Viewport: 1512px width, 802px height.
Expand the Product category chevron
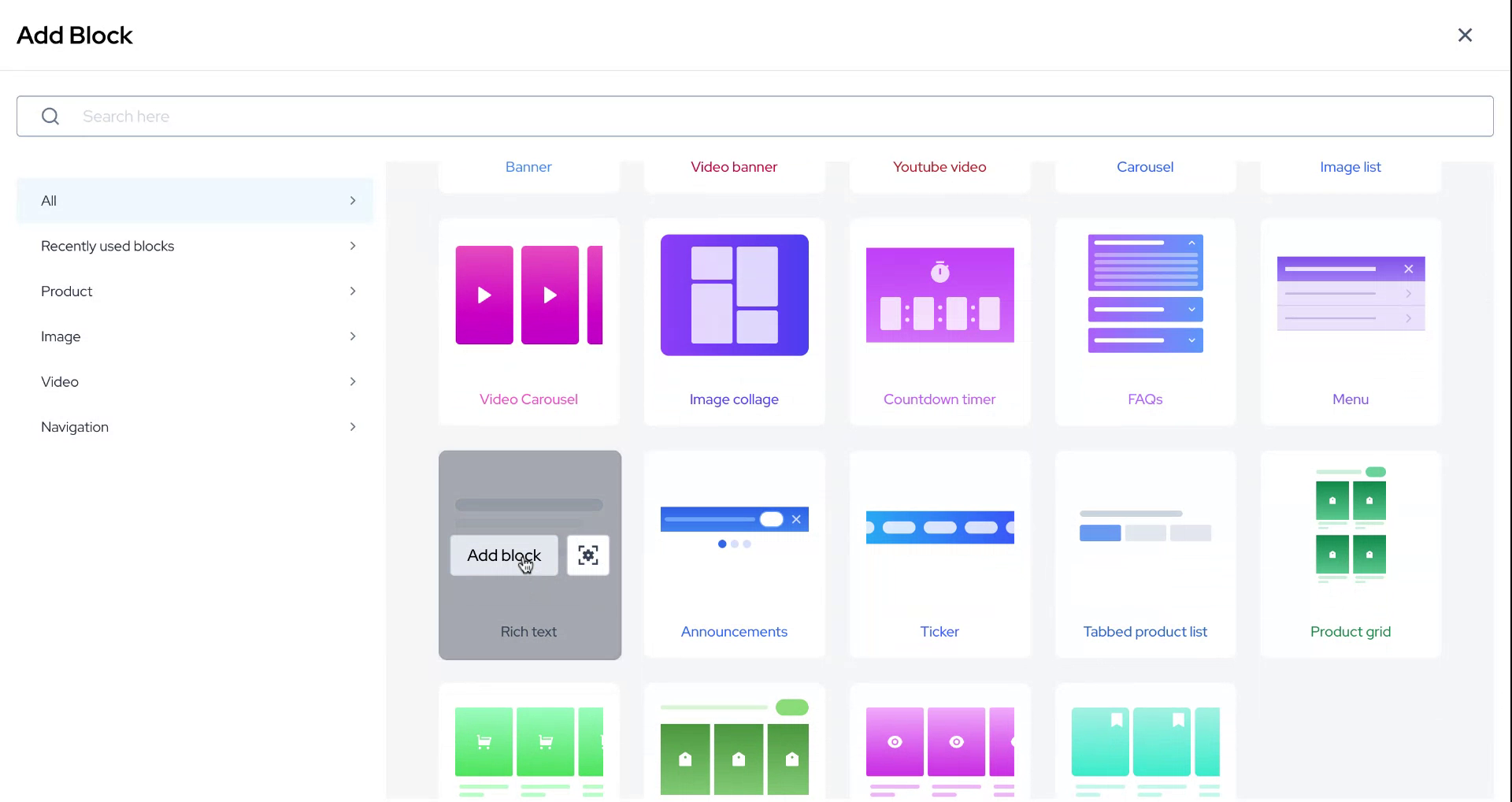click(353, 291)
